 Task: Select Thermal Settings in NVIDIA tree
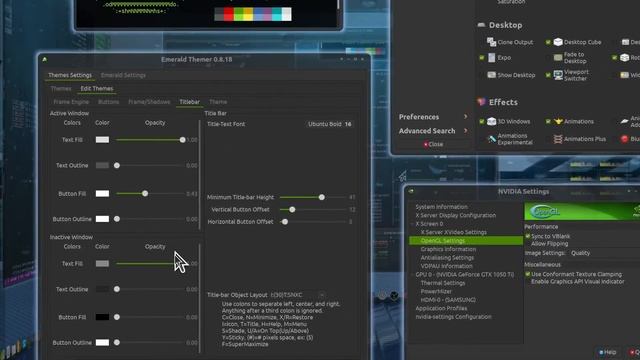coord(443,283)
